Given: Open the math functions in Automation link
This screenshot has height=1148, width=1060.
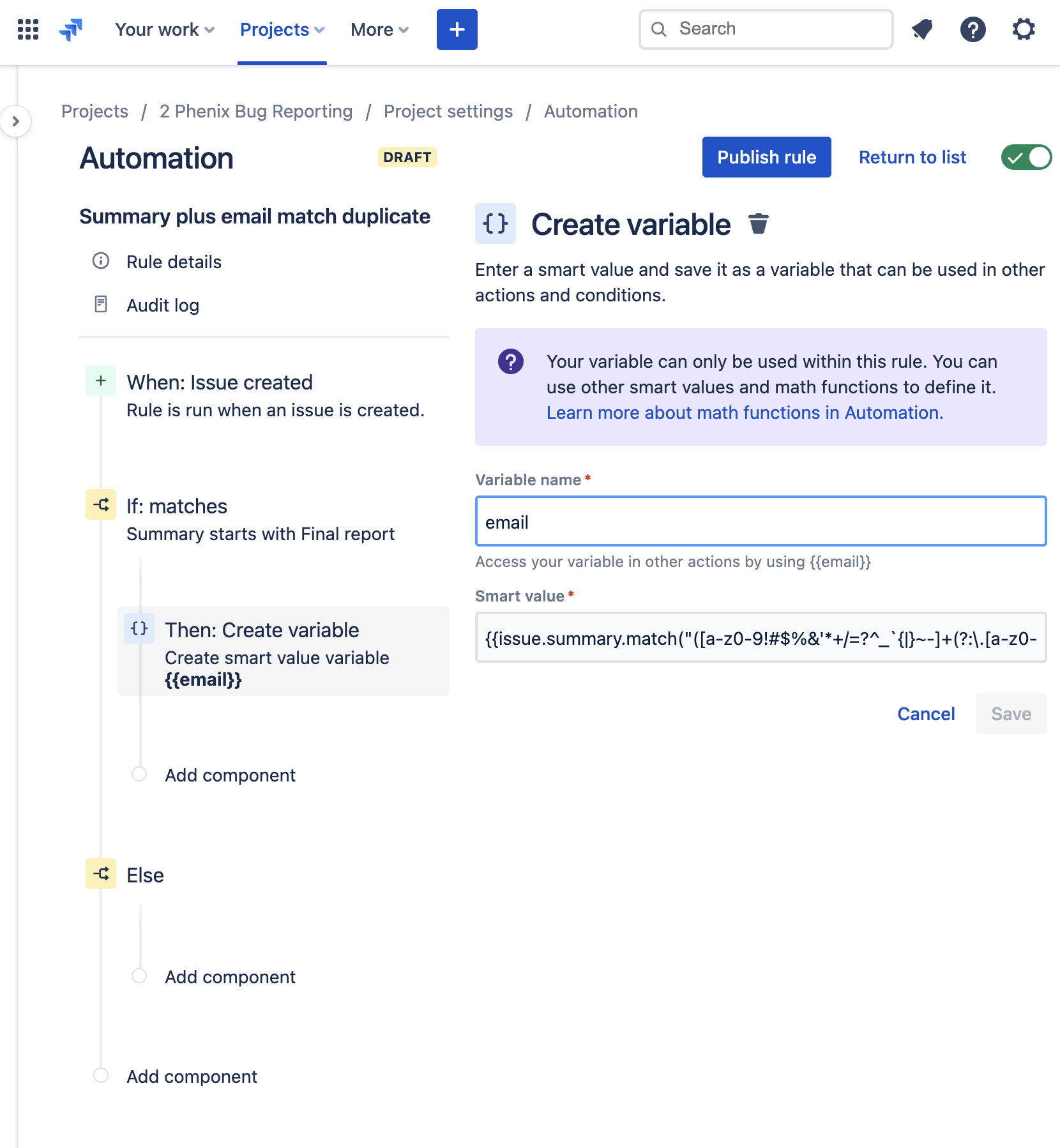Looking at the screenshot, I should [745, 412].
